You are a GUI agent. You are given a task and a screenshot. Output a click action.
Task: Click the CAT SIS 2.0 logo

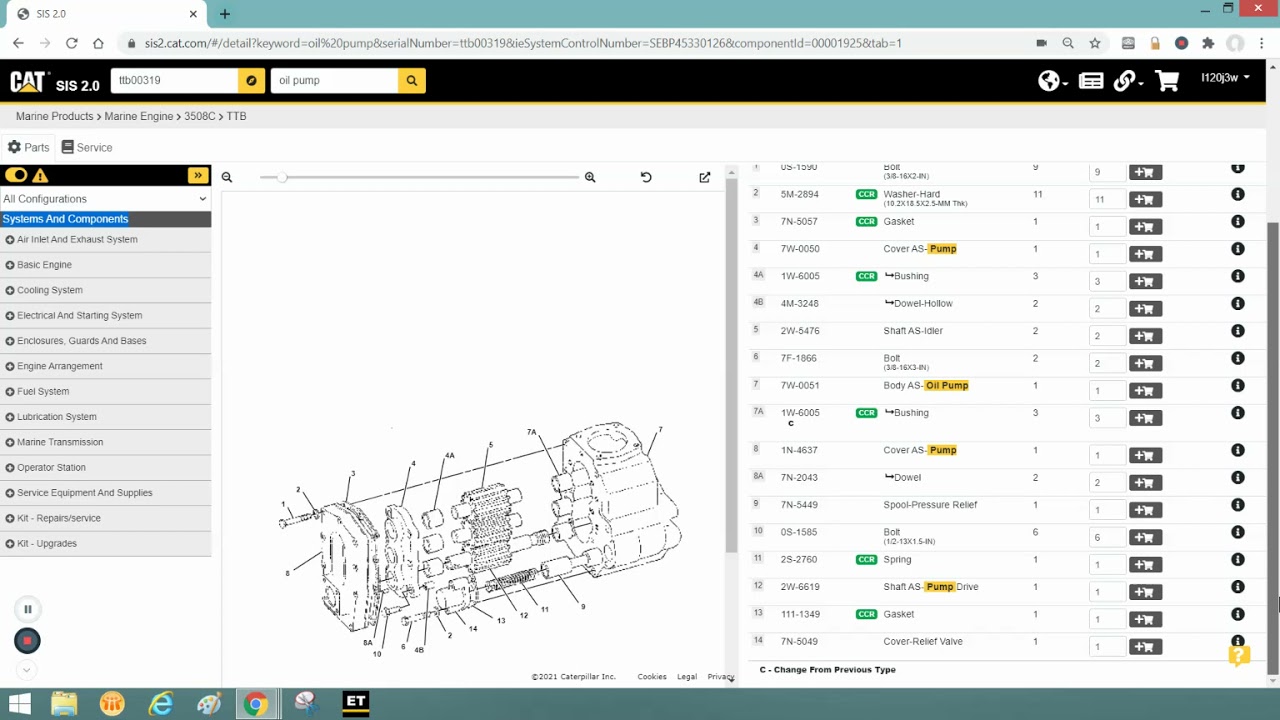[x=55, y=82]
